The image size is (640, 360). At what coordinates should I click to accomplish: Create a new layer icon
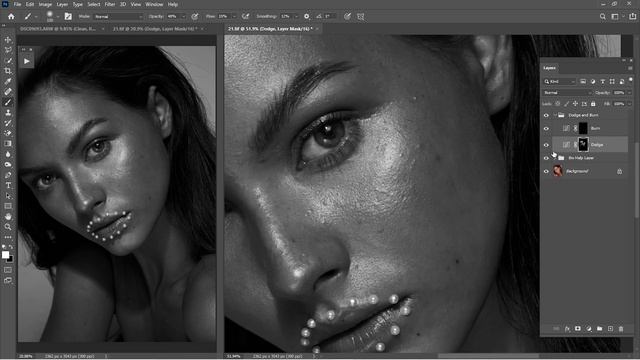(610, 329)
